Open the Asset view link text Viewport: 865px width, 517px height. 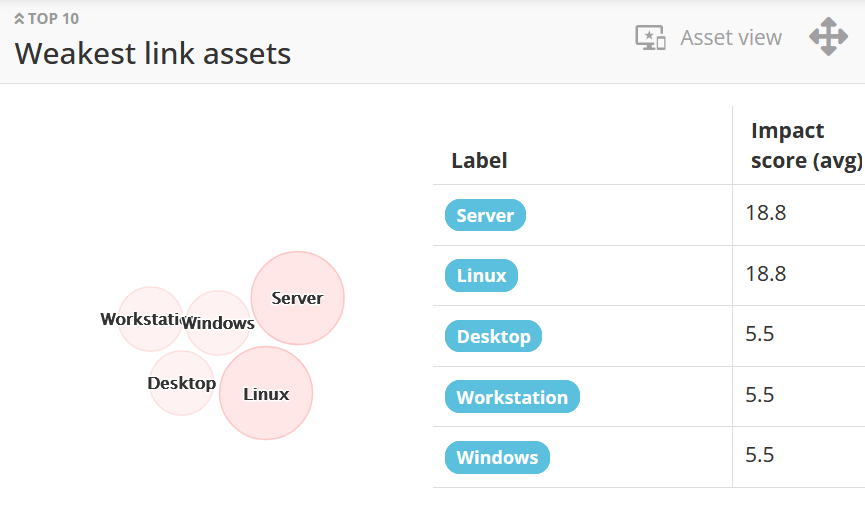click(x=731, y=38)
